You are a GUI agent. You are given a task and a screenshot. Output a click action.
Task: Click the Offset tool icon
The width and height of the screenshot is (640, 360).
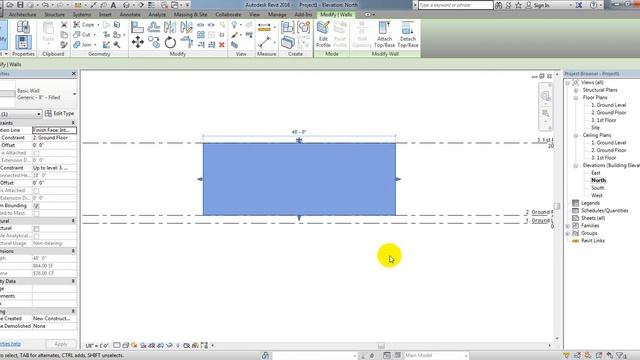(x=154, y=27)
